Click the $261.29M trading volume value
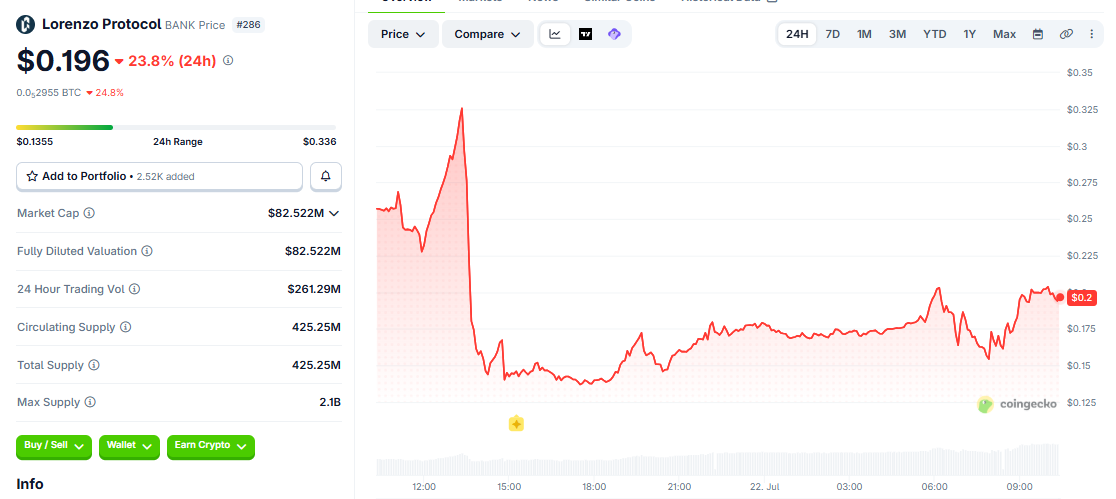Viewport: 1116px width, 499px height. (x=314, y=289)
